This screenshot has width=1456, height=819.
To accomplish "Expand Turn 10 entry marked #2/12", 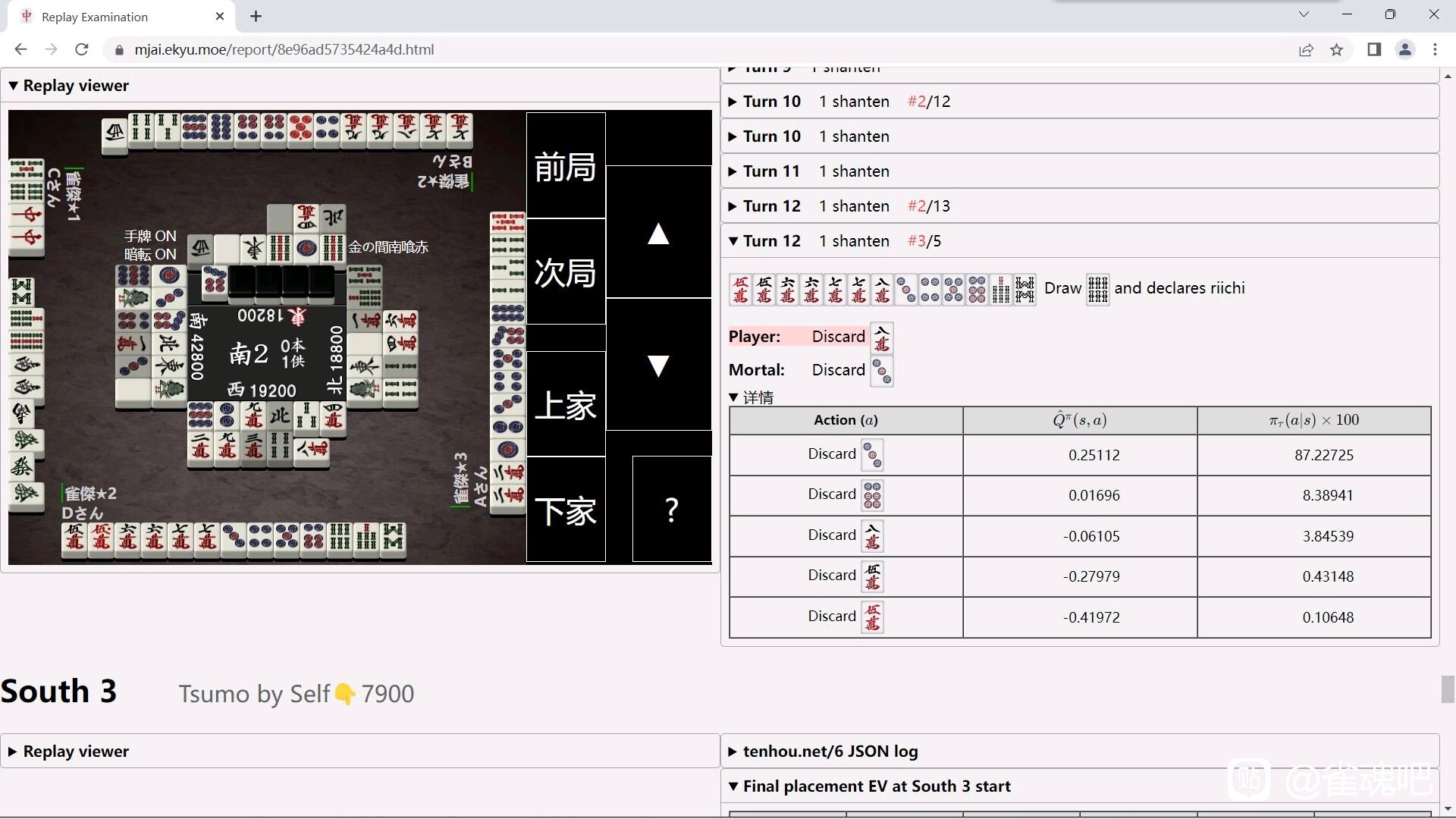I will point(1080,101).
